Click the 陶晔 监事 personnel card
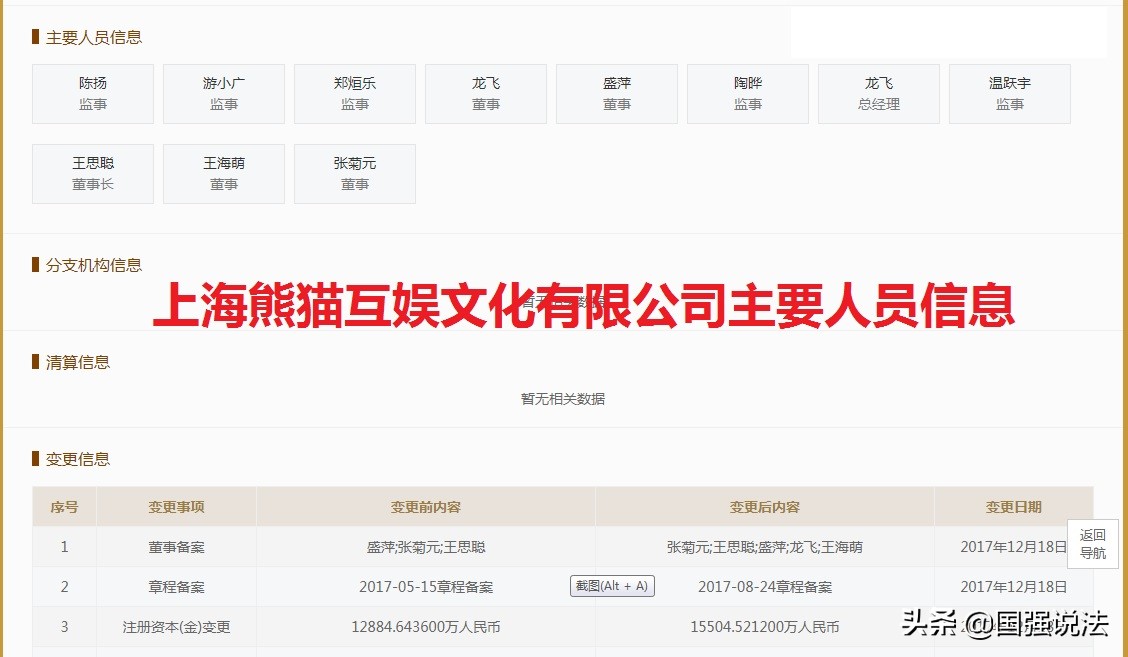The height and width of the screenshot is (657, 1128). pos(747,93)
